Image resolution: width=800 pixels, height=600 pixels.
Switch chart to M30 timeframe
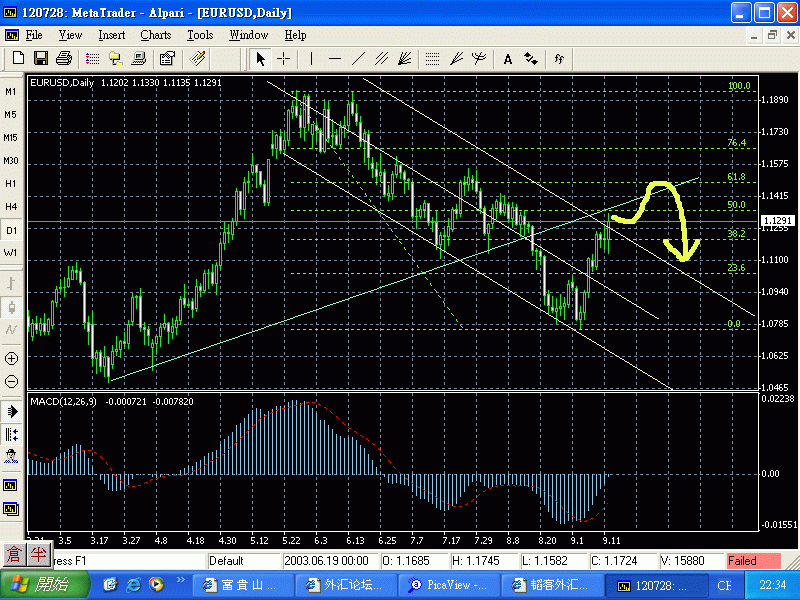point(11,161)
